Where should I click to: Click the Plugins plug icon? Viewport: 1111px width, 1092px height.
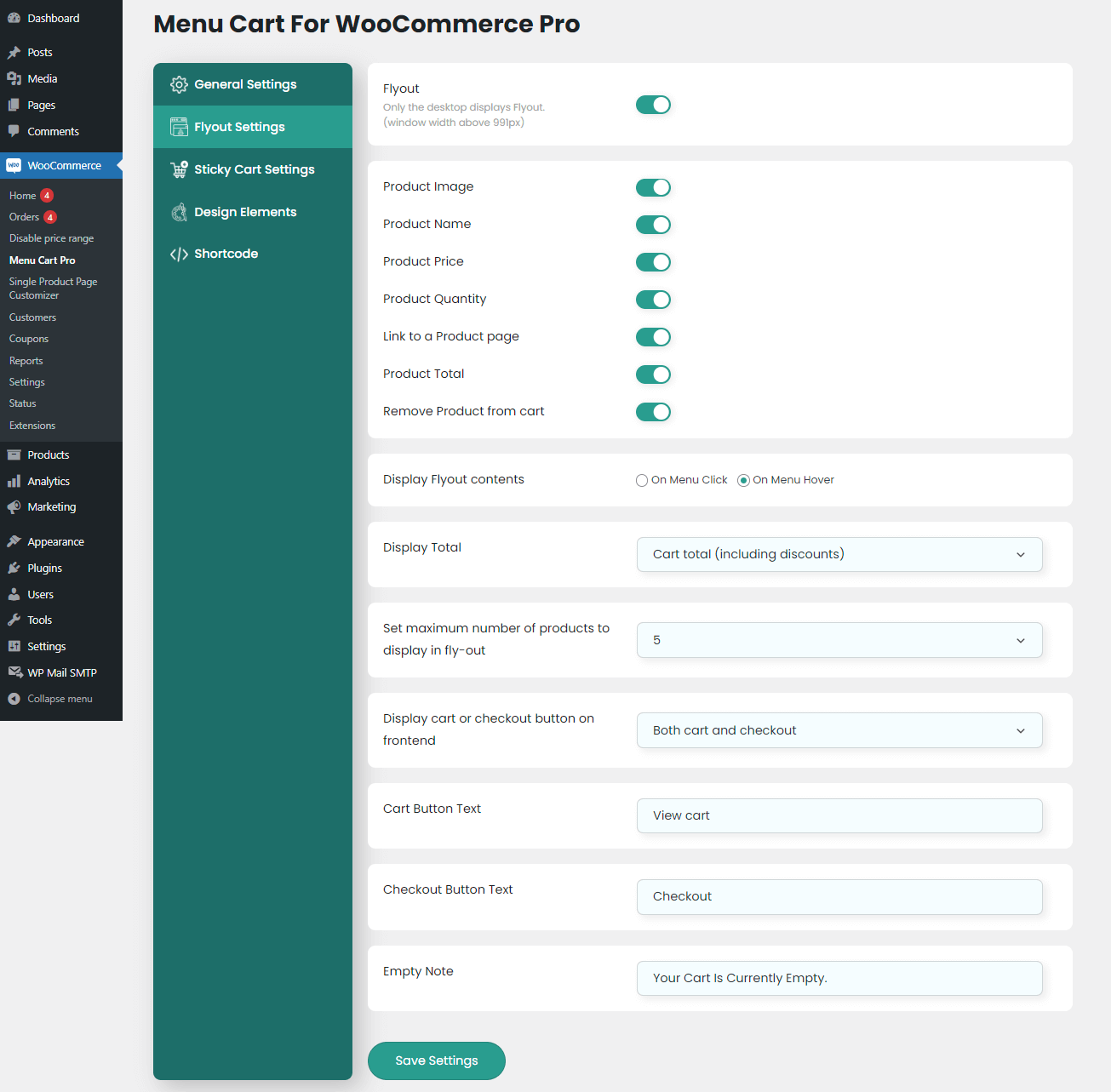tap(14, 569)
